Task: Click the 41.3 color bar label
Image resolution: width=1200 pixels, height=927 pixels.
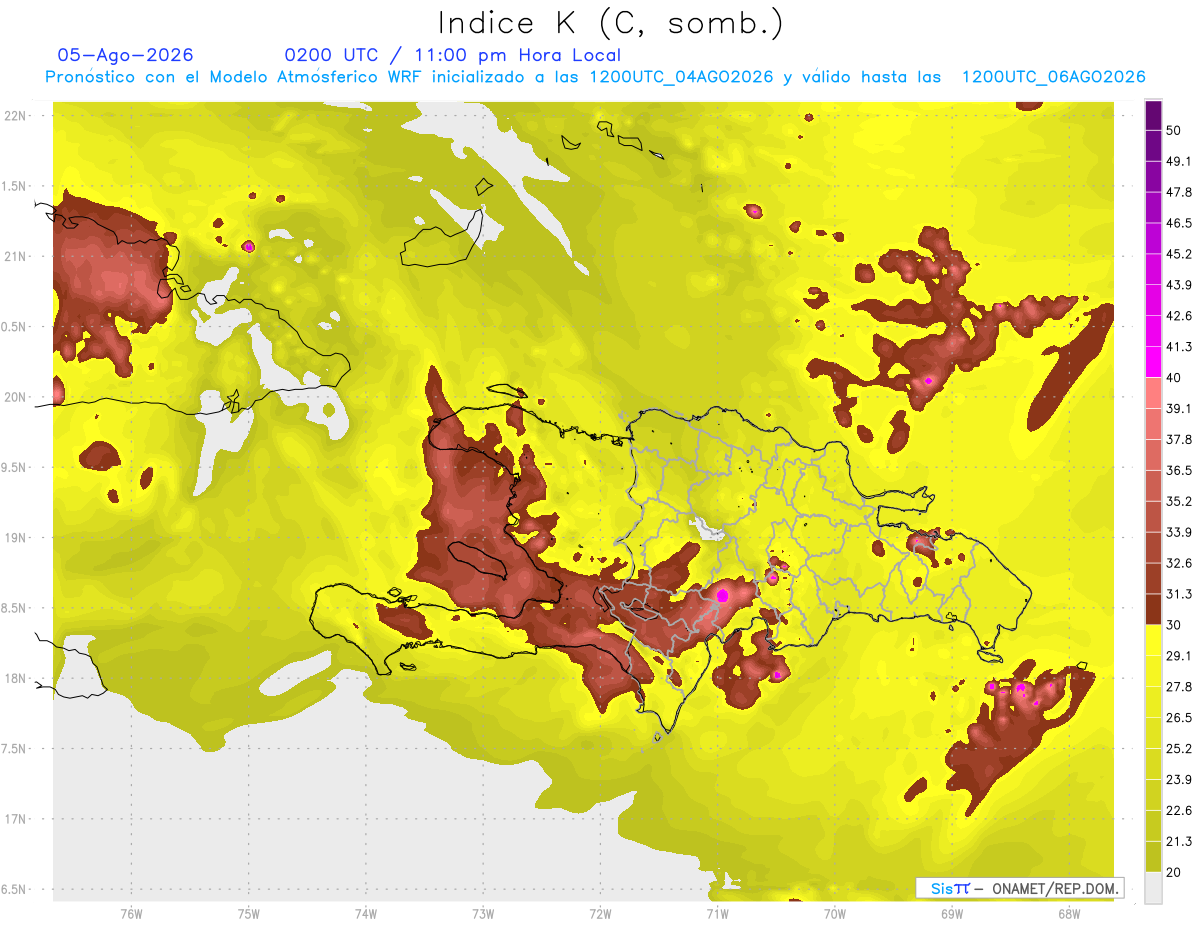Action: 1179,347
